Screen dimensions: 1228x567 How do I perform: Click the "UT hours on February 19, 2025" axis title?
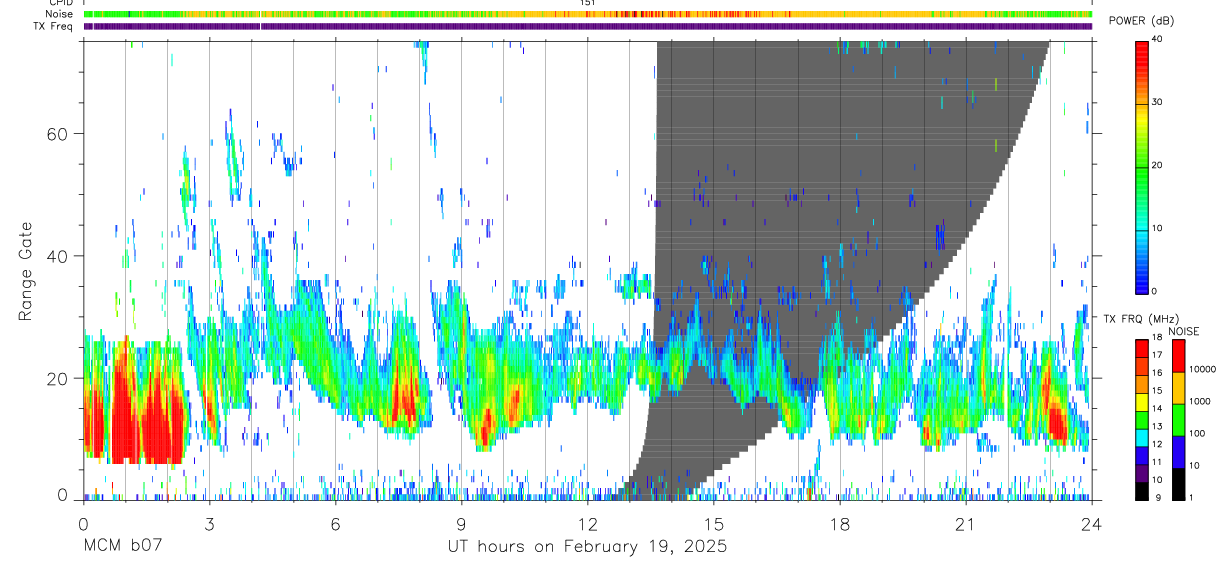(x=586, y=546)
